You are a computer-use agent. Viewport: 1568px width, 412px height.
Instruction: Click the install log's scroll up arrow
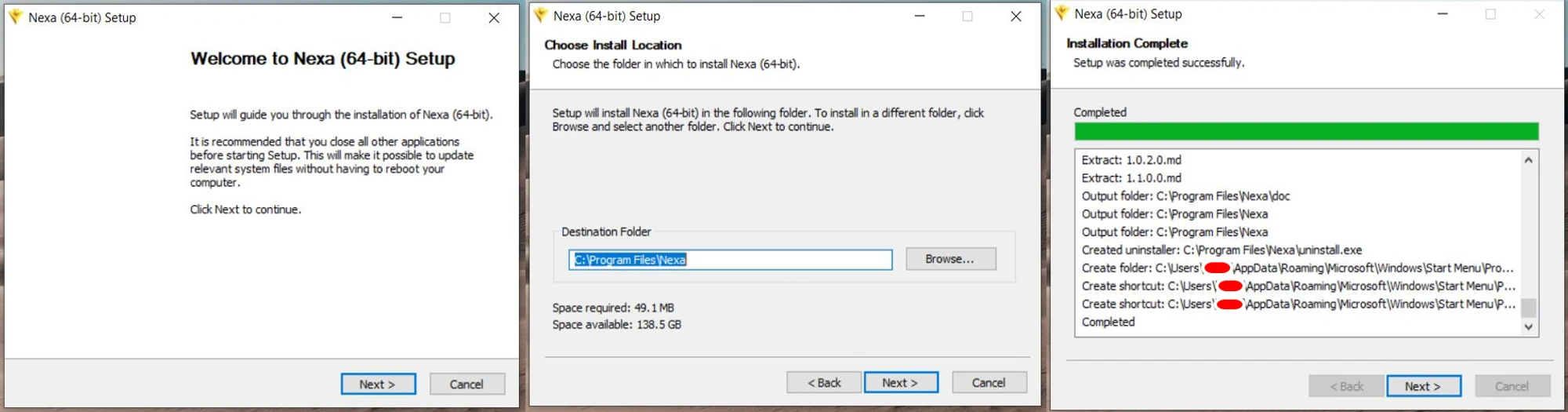[x=1528, y=160]
